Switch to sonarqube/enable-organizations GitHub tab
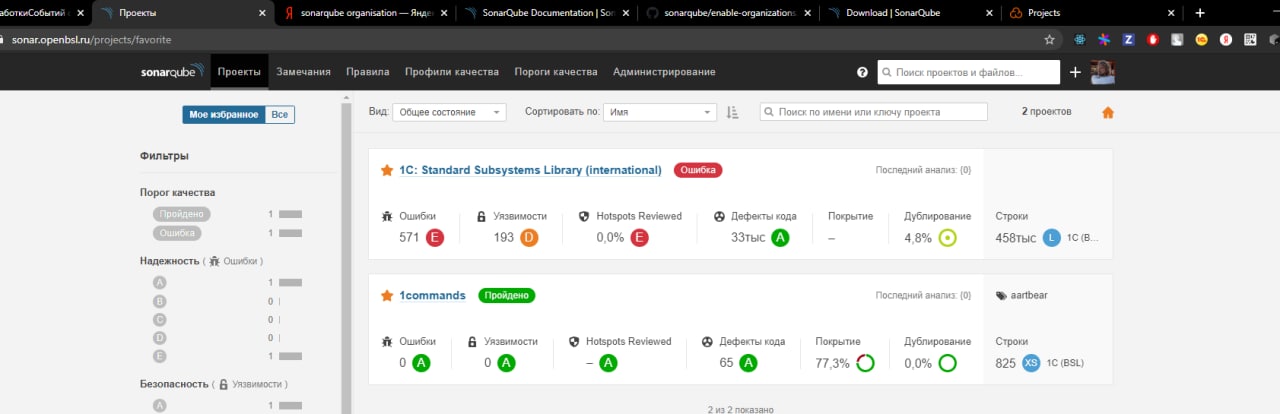This screenshot has height=414, width=1280. (728, 13)
